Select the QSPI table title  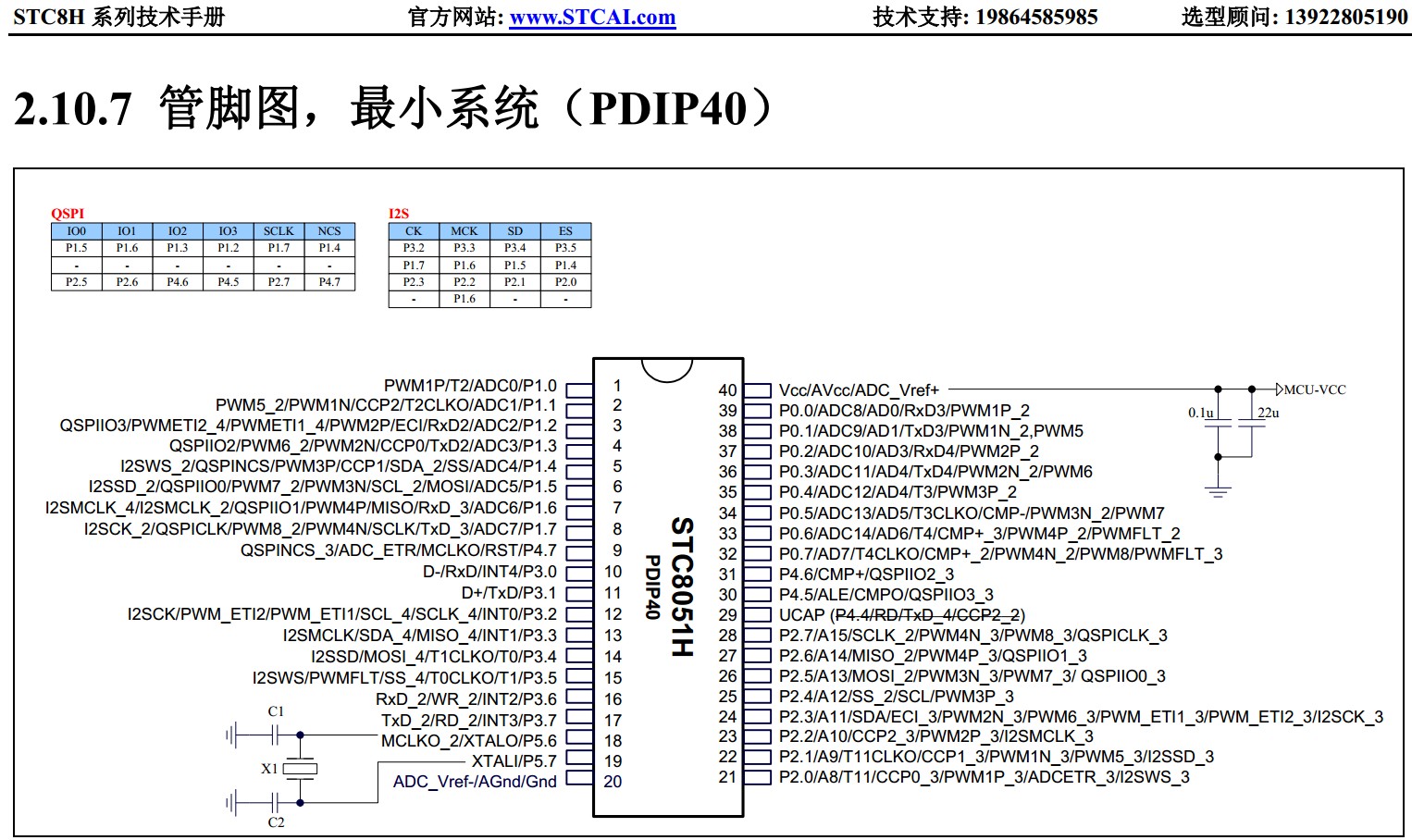[x=68, y=214]
